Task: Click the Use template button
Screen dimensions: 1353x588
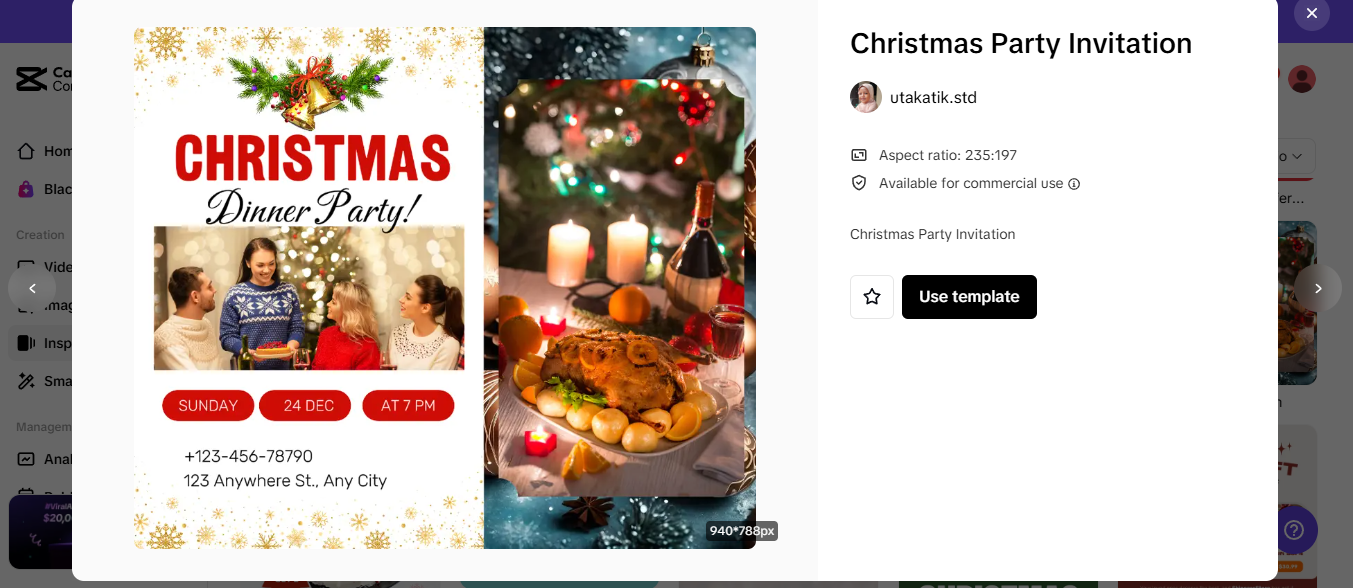Action: click(969, 297)
